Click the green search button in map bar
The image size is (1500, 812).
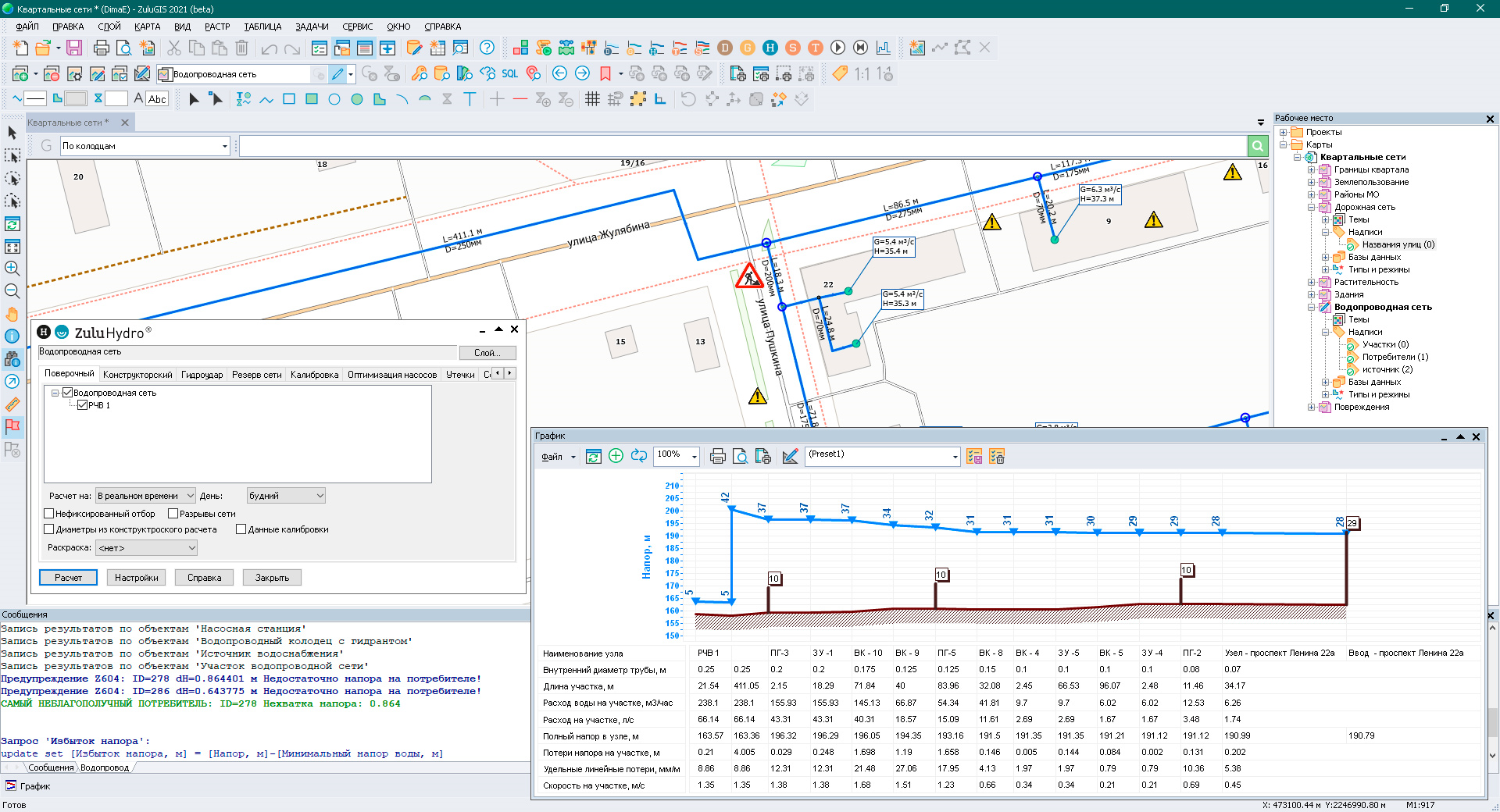point(1257,146)
